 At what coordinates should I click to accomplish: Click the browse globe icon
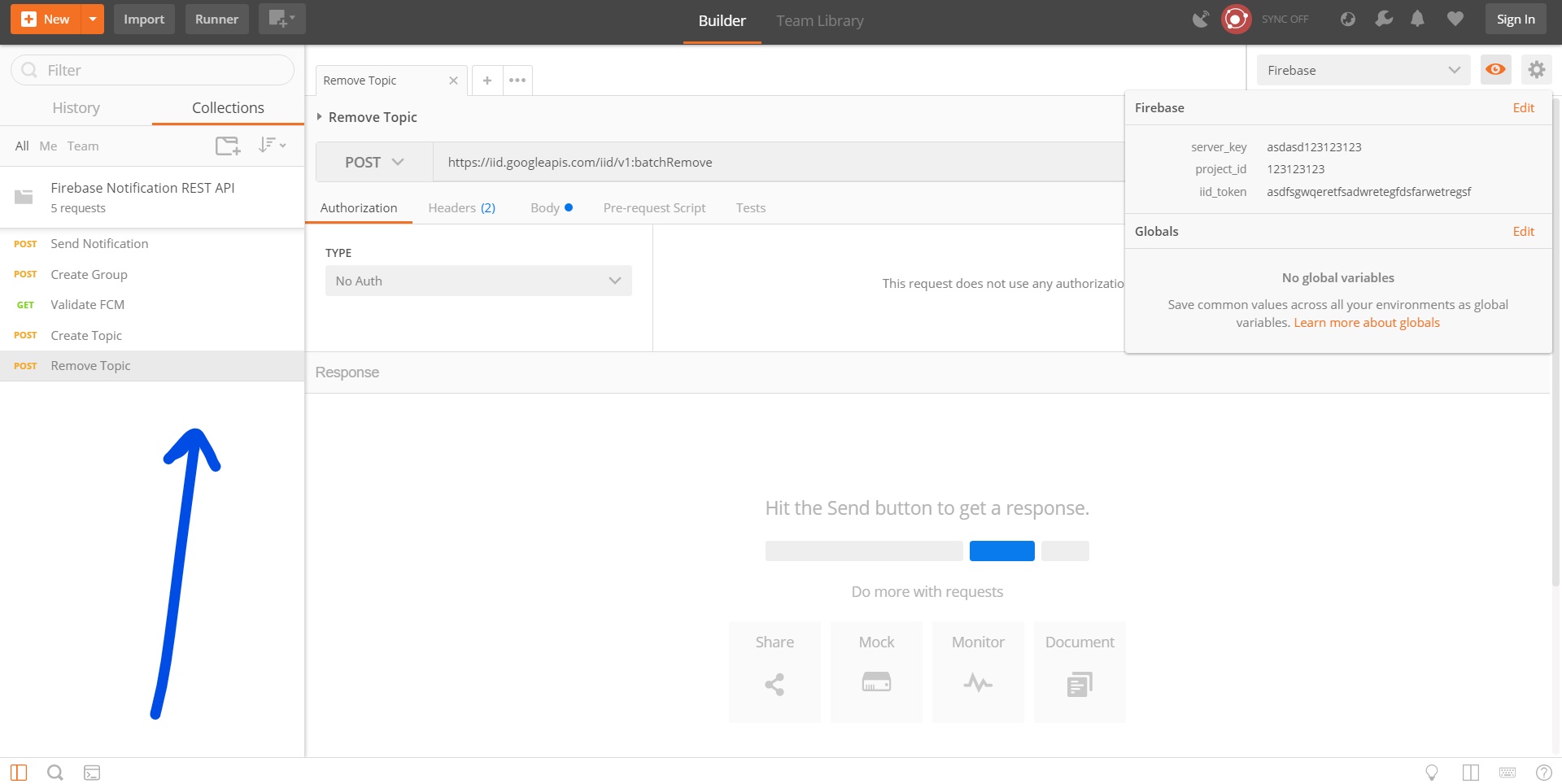(x=1348, y=19)
